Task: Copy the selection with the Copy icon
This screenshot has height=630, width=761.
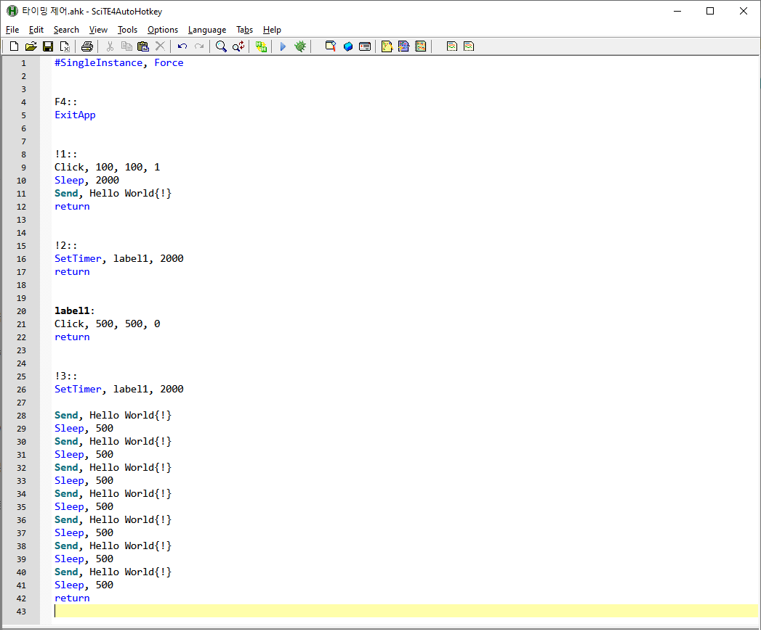Action: tap(126, 47)
